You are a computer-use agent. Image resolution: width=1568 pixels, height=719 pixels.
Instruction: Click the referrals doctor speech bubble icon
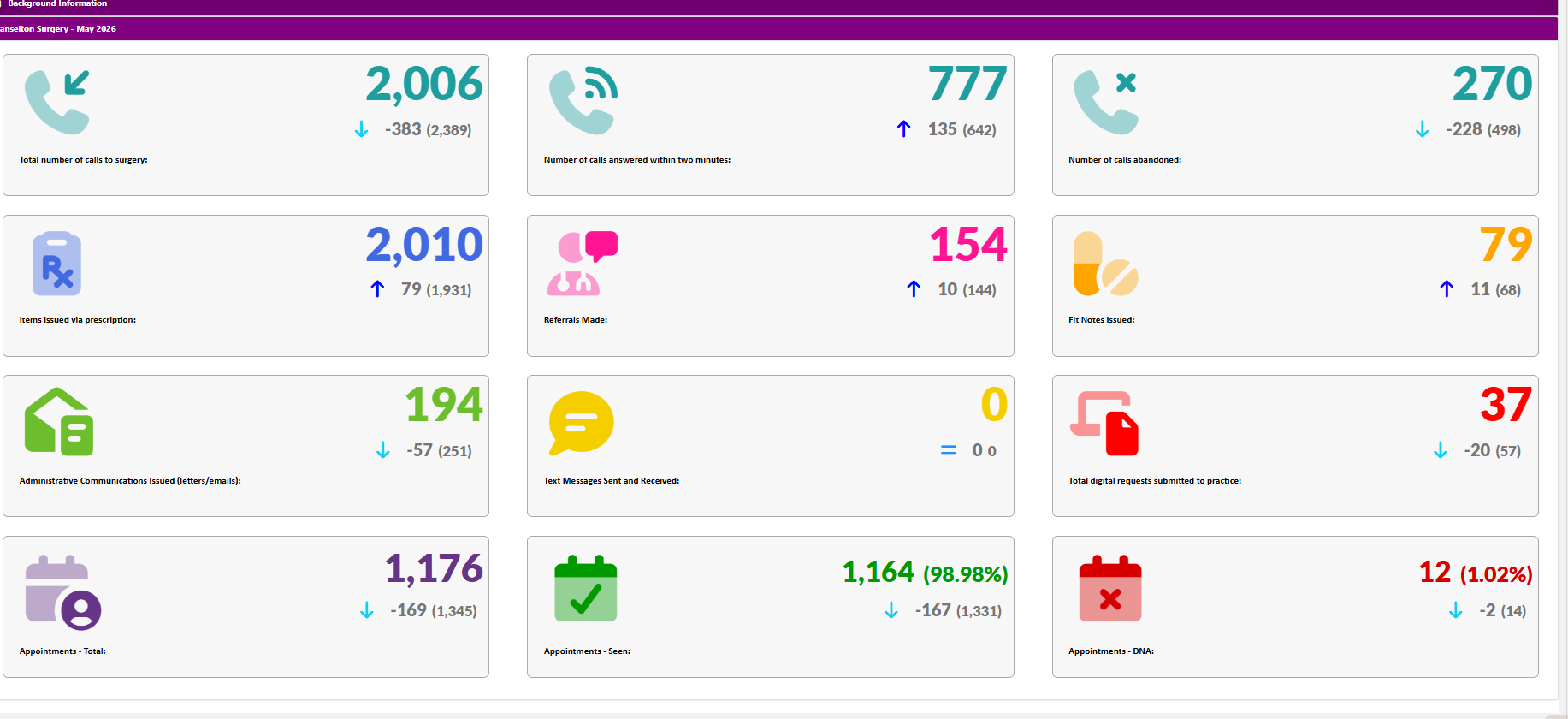pos(583,264)
